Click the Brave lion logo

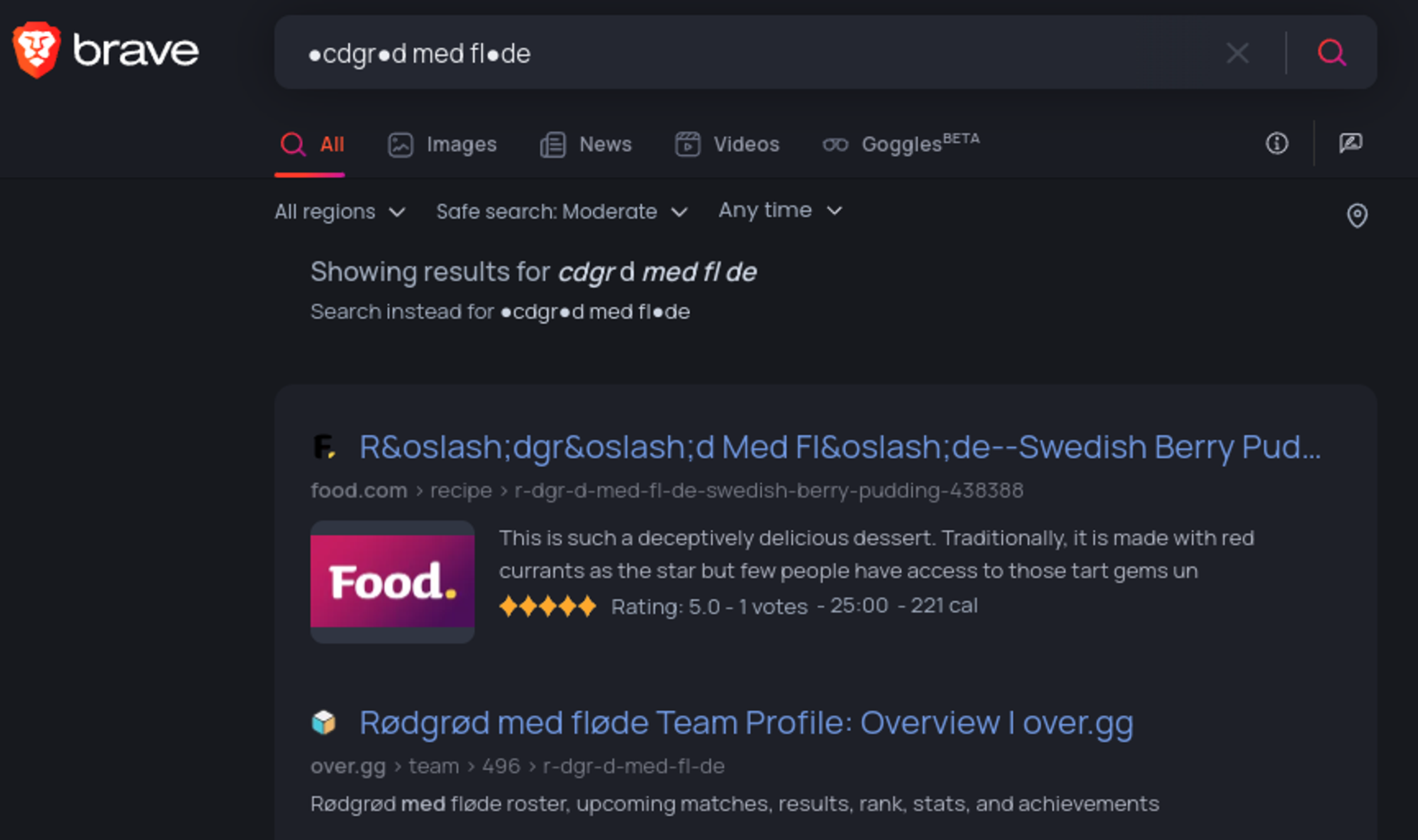36,50
